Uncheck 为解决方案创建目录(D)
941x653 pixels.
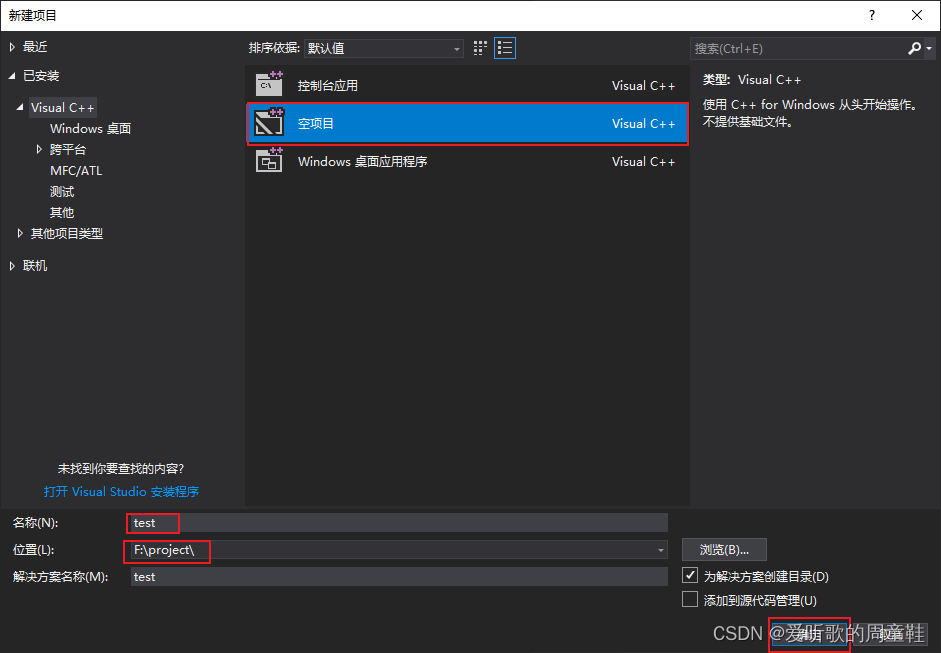pos(691,575)
